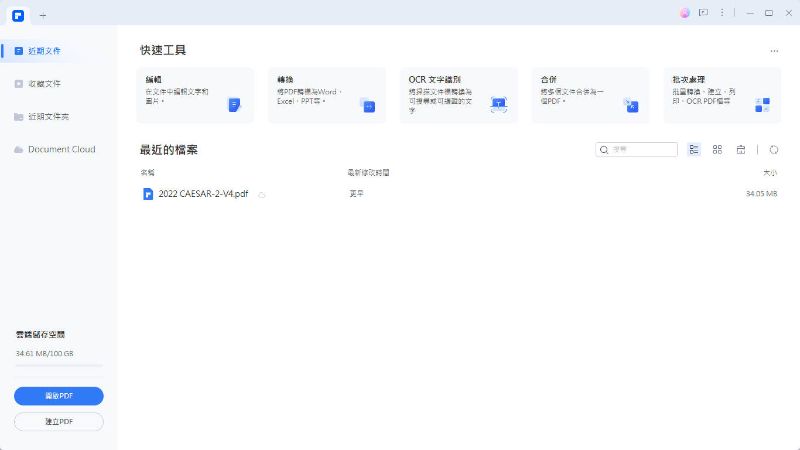Open the feedback message icon in the title bar
The height and width of the screenshot is (450, 800).
(704, 13)
